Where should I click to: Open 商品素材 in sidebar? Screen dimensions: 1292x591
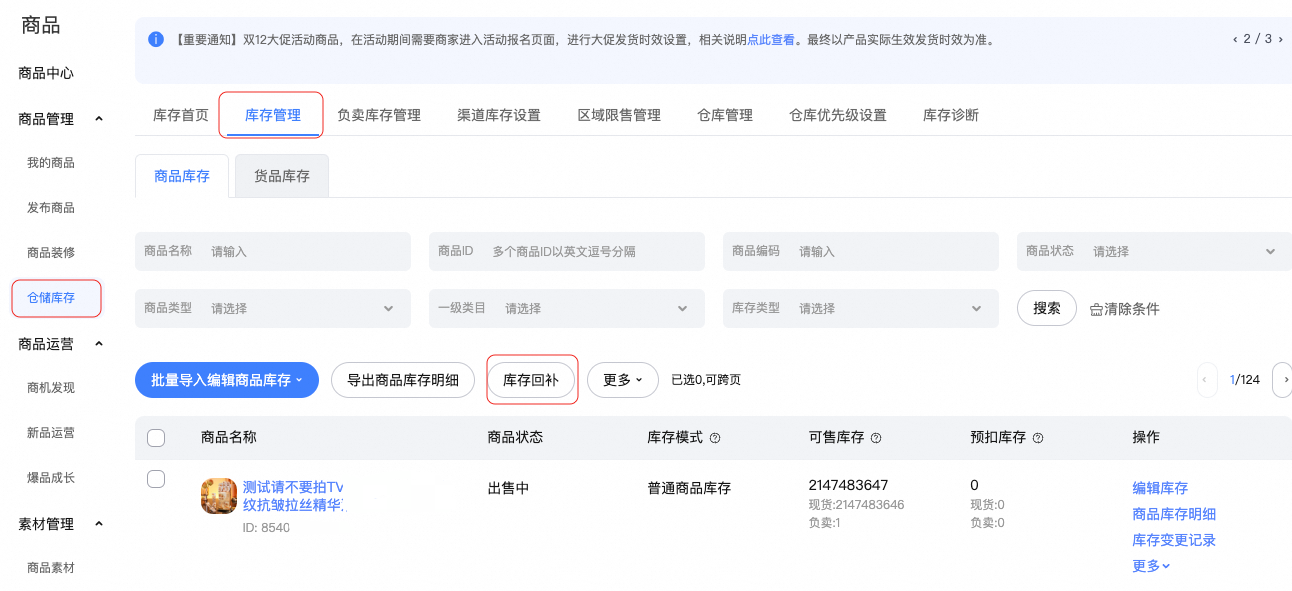pos(51,568)
